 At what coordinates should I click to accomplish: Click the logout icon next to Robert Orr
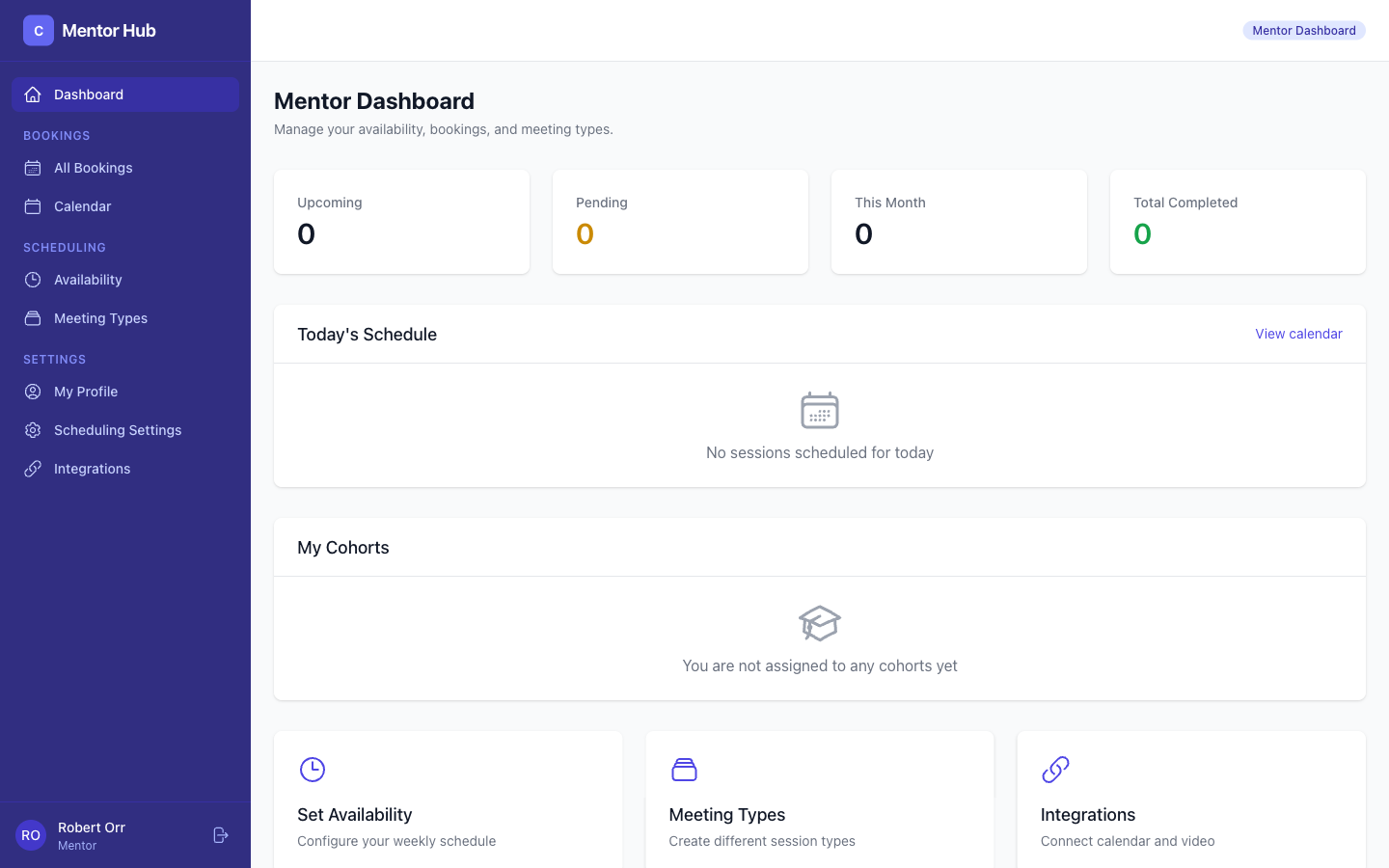pyautogui.click(x=220, y=835)
